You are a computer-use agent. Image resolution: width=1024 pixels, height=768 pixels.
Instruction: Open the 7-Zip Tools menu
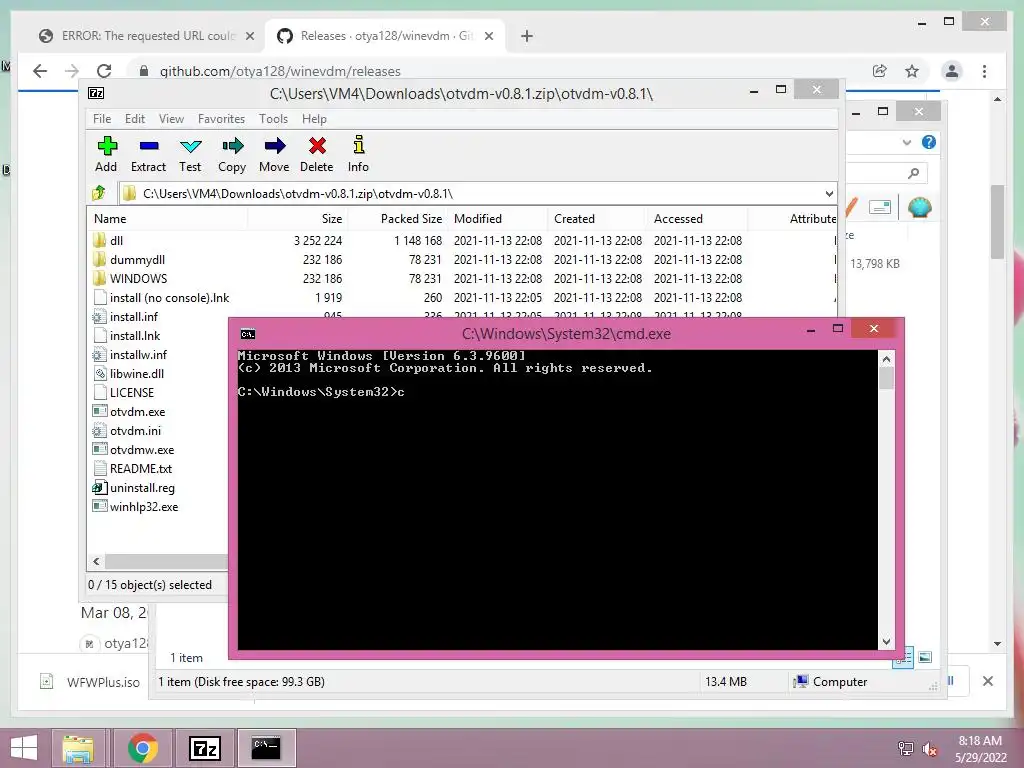273,119
